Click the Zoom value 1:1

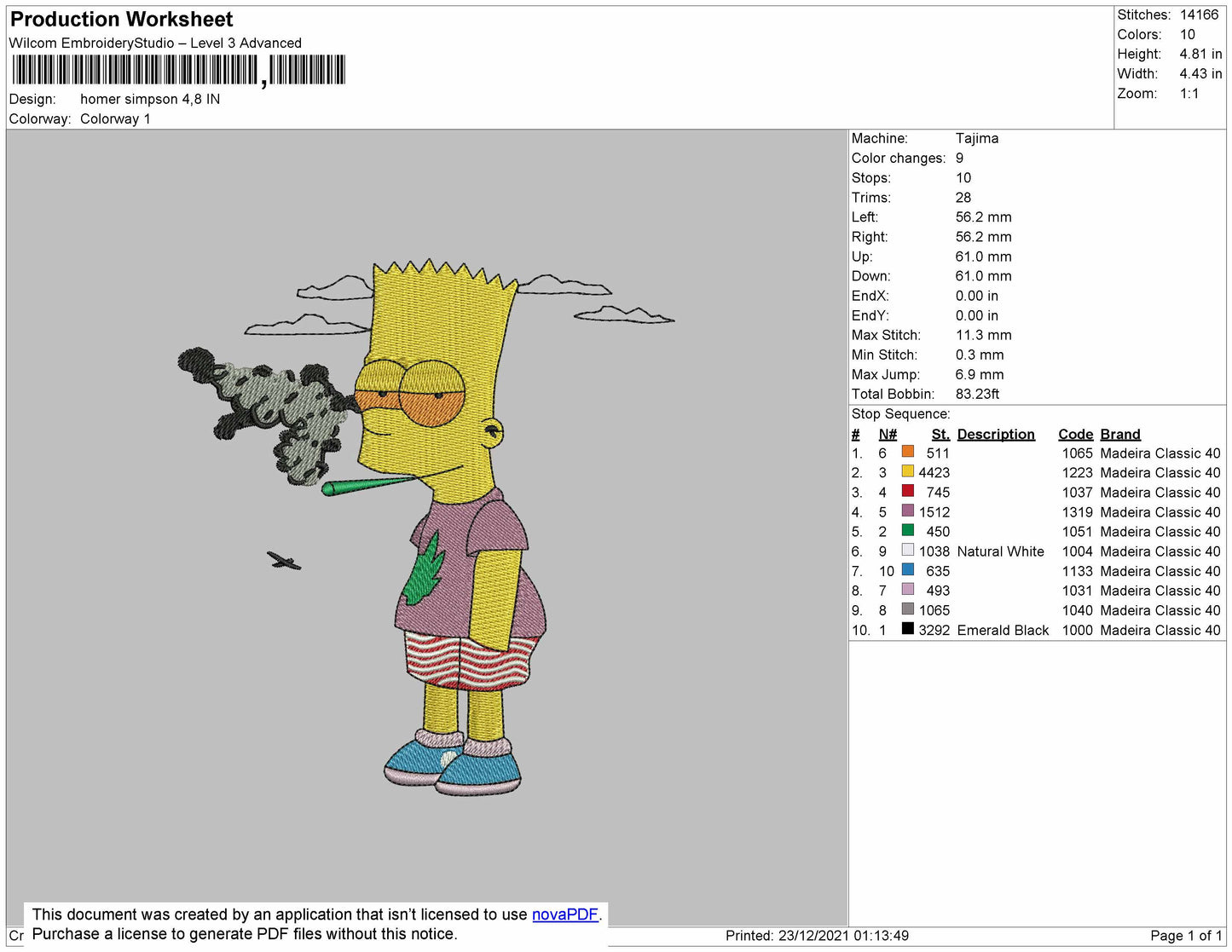(x=1189, y=94)
